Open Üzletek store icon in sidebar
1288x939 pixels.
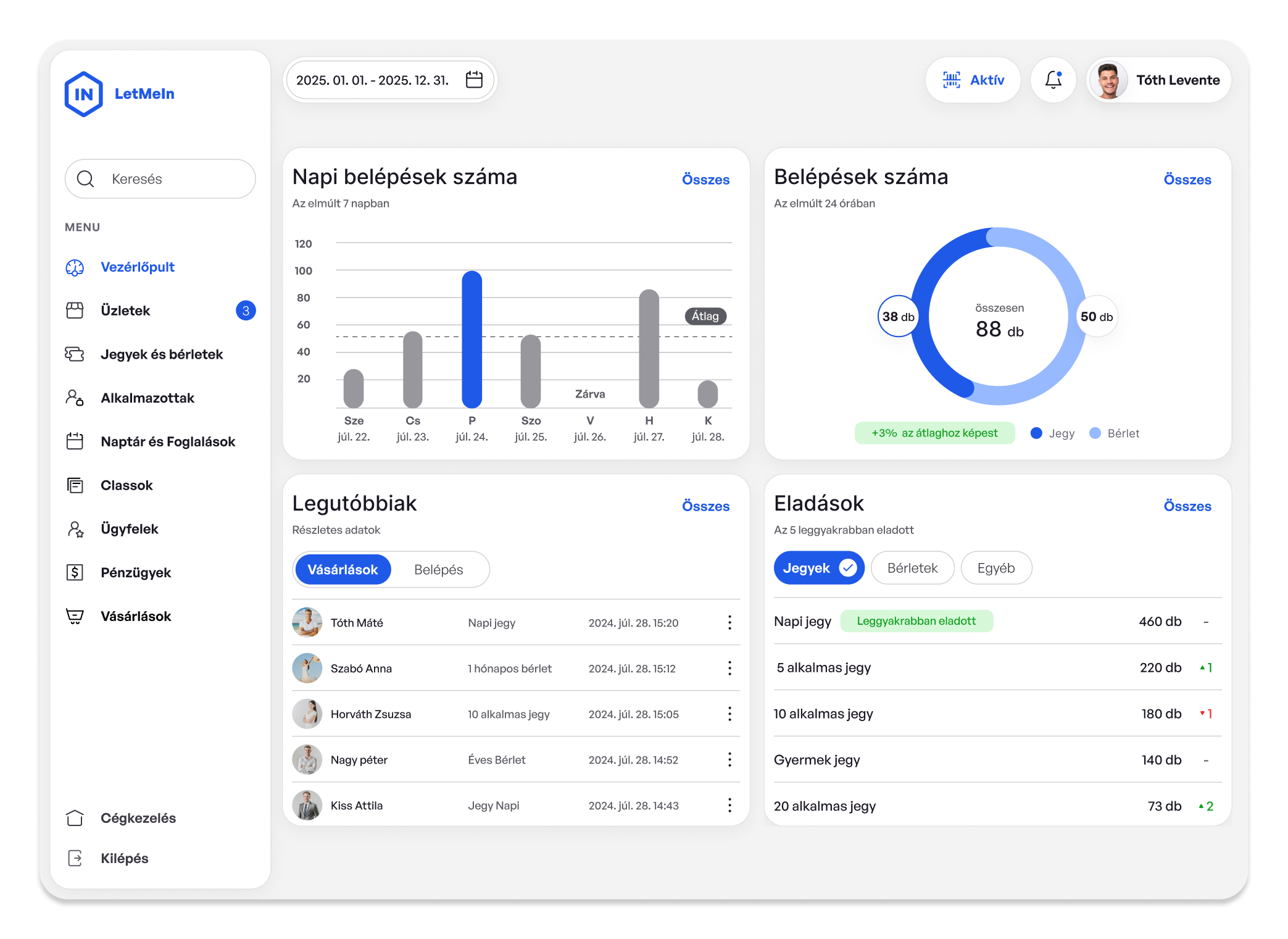pos(75,311)
